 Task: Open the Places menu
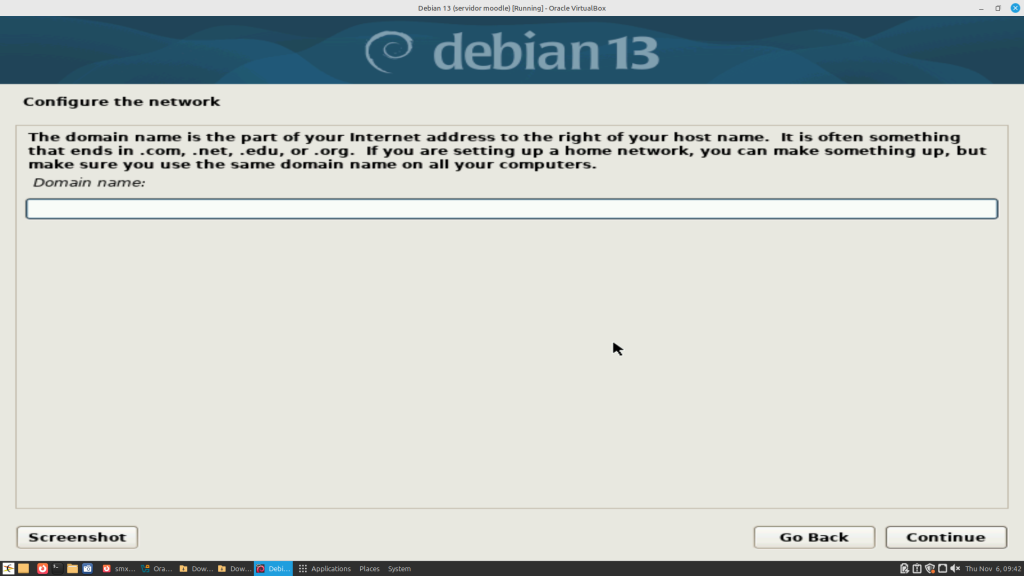369,568
